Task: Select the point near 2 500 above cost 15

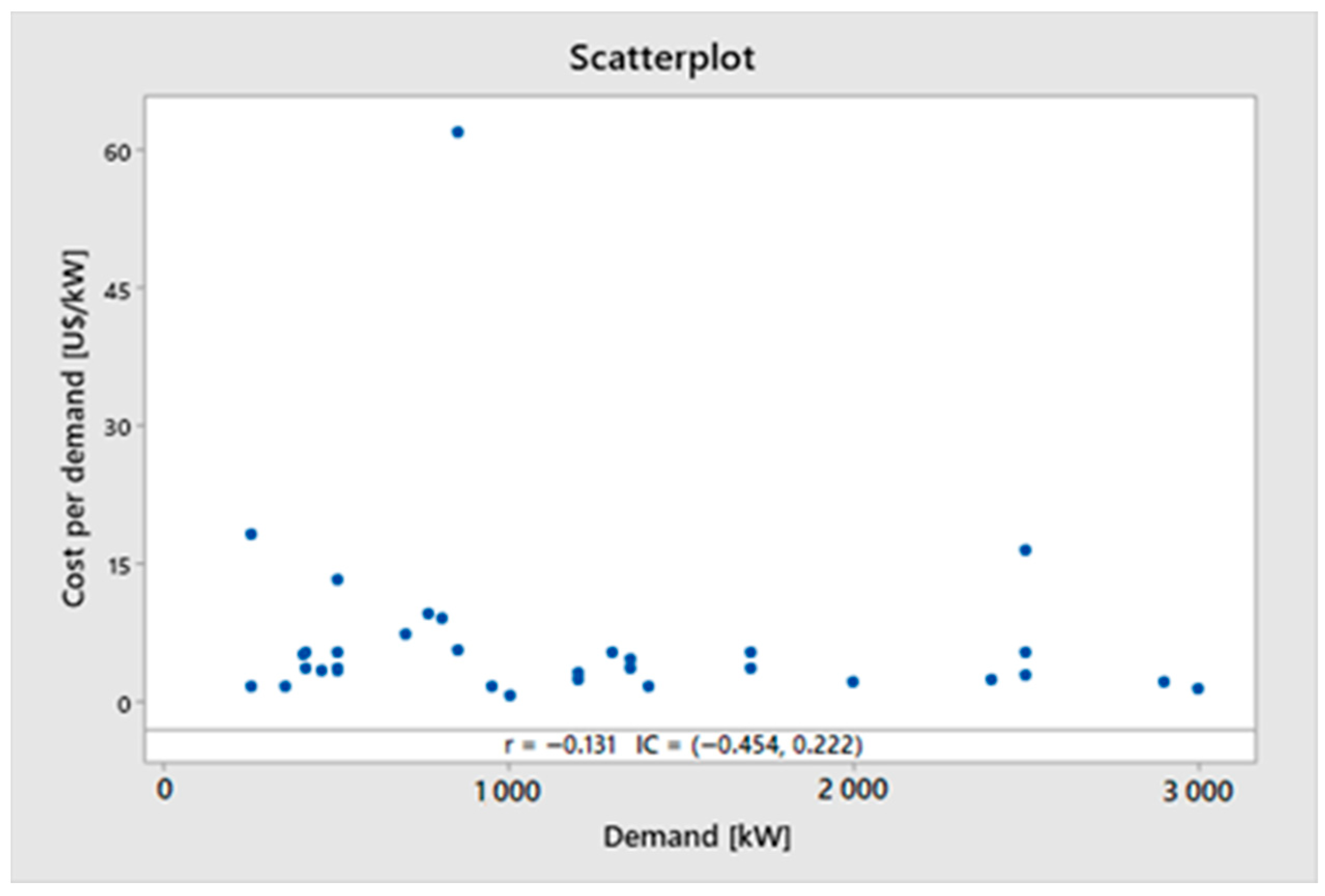Action: click(1025, 550)
